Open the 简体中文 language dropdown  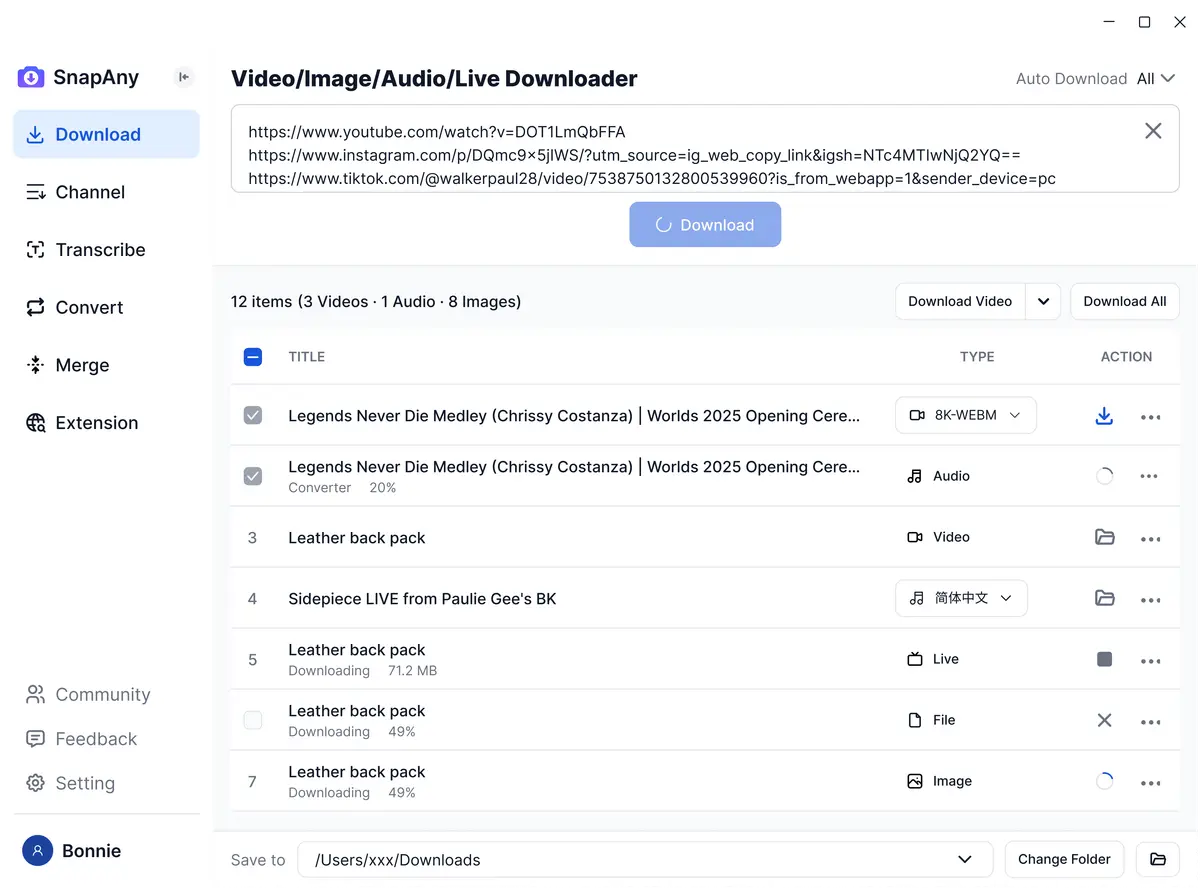click(961, 598)
